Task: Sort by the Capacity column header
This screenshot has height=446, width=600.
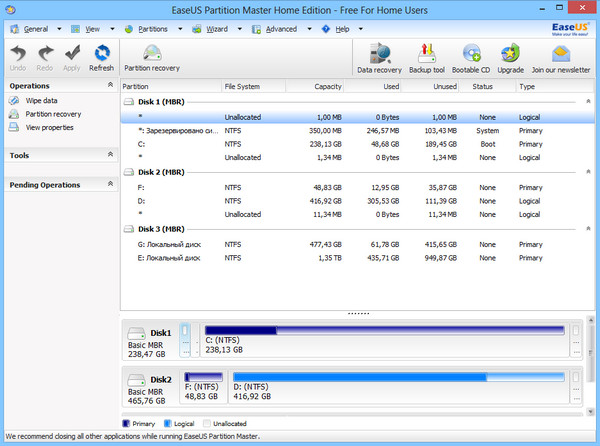Action: click(315, 86)
